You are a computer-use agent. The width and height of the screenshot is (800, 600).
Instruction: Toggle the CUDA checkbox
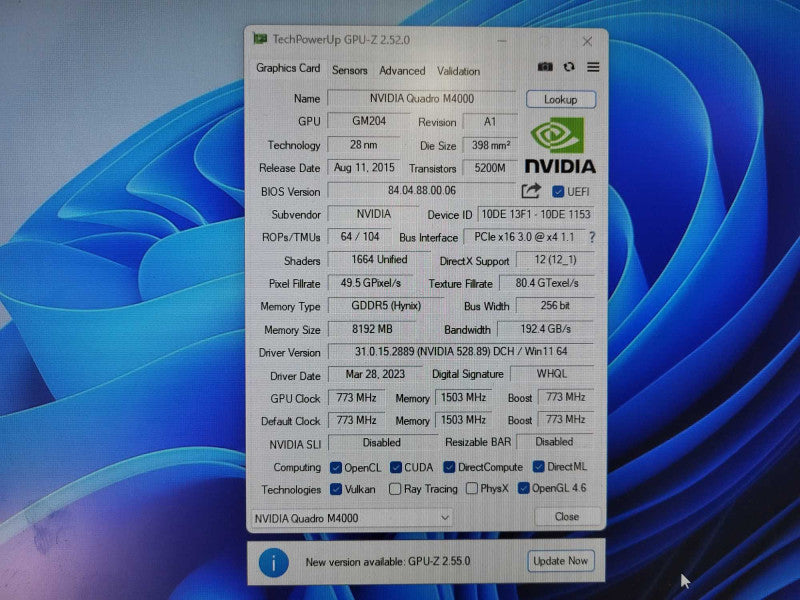pos(396,467)
